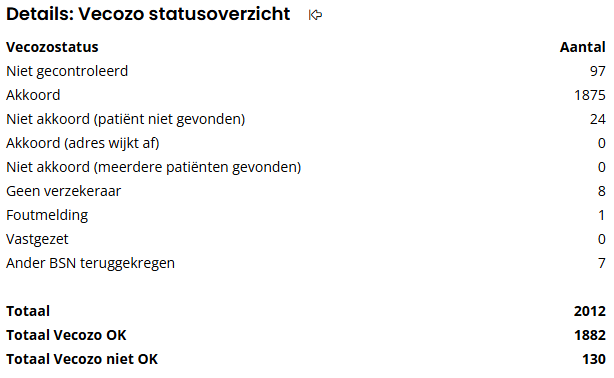The width and height of the screenshot is (614, 378).
Task: Click the Vastgezet status entry
Action: (37, 239)
